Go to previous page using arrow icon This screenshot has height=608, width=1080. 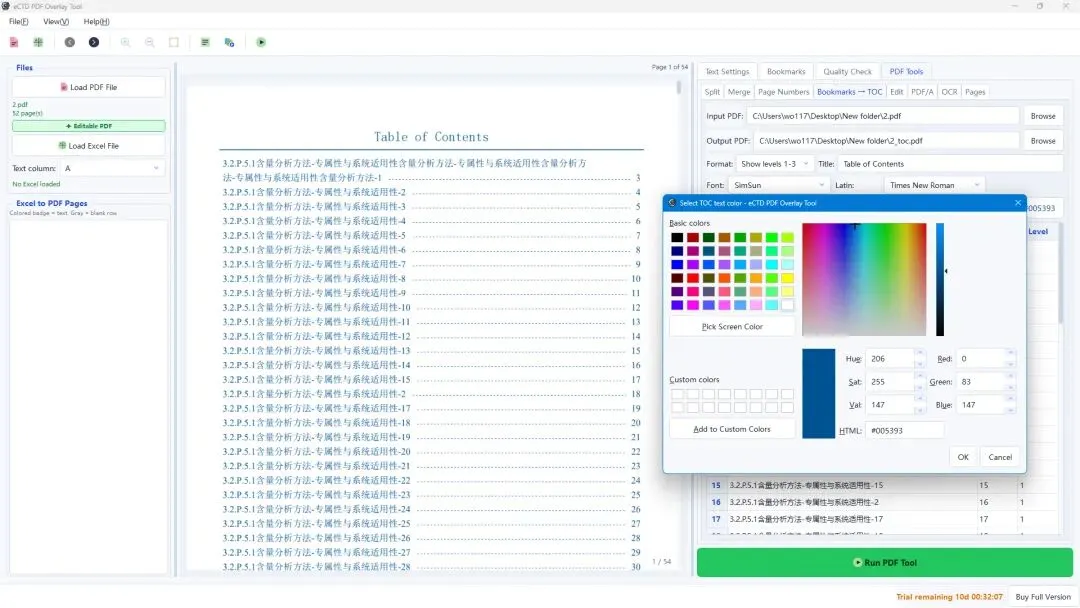70,43
